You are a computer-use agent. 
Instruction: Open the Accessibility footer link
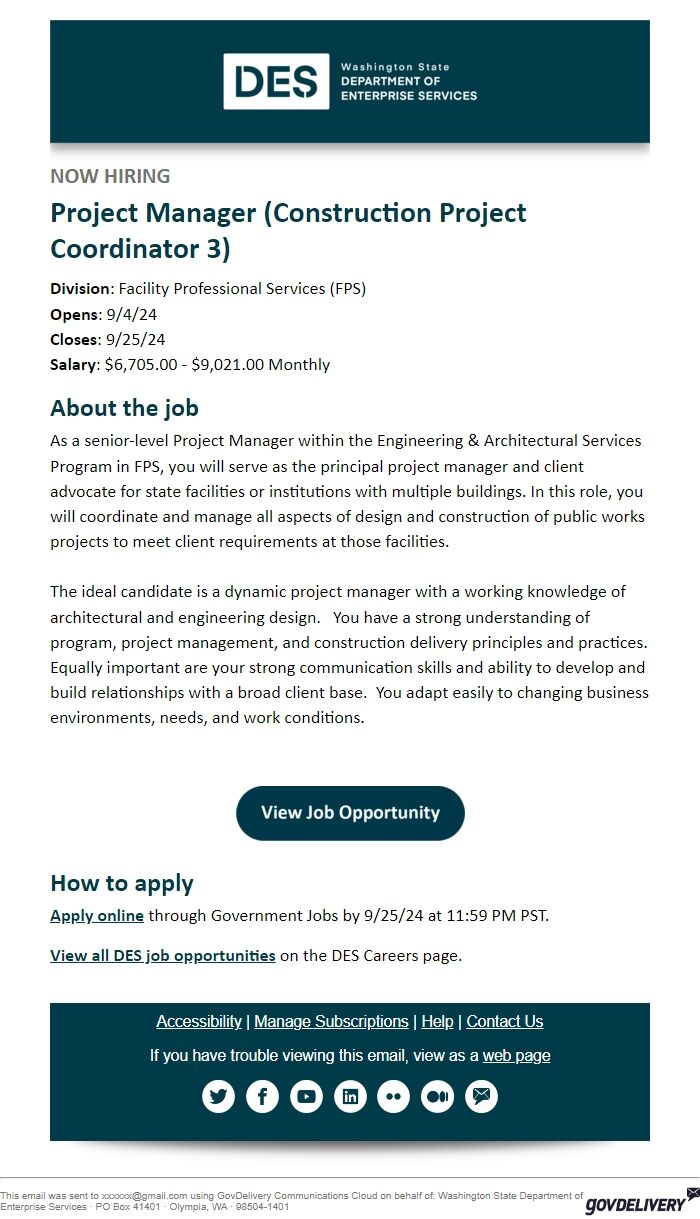[x=199, y=1021]
